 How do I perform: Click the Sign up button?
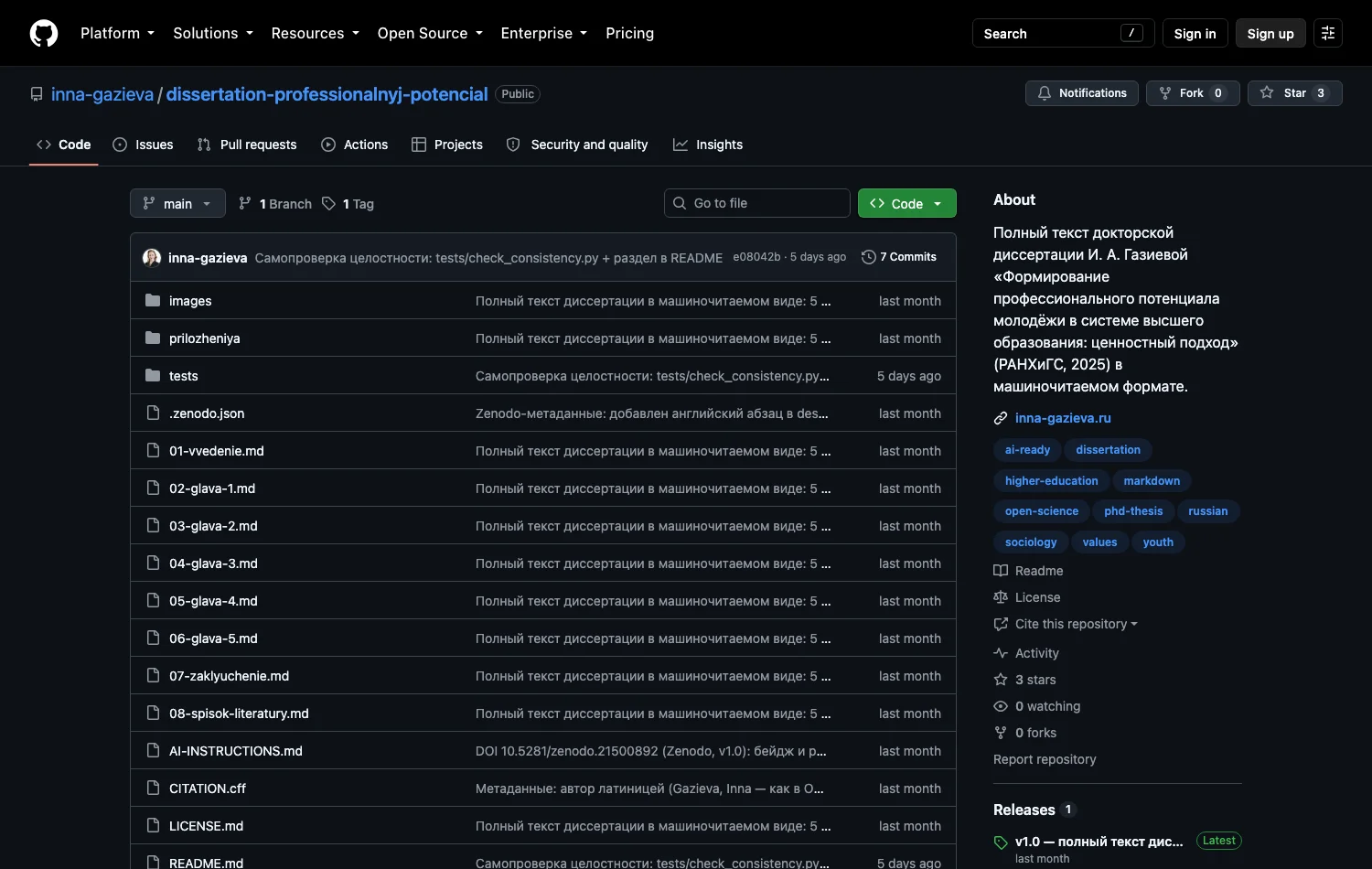click(1270, 33)
